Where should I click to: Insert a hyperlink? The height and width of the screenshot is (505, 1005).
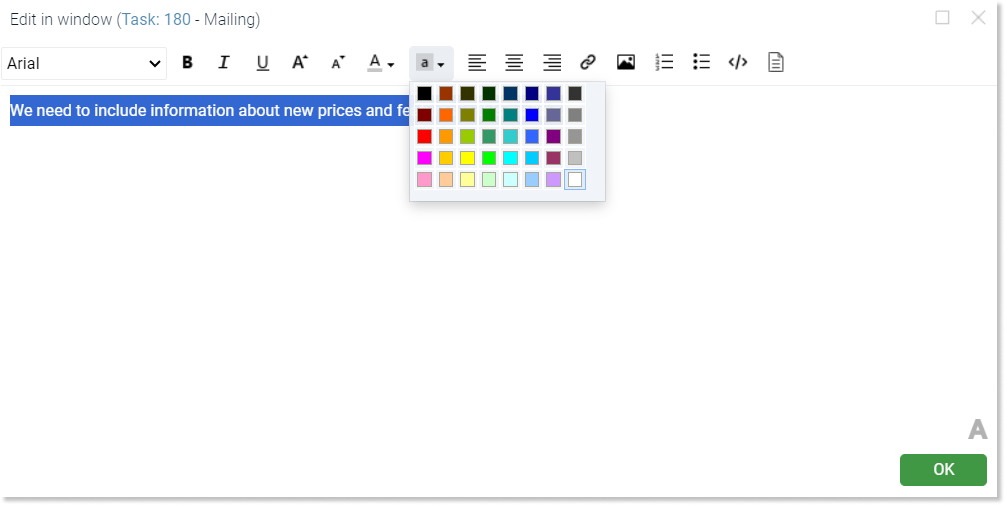click(588, 63)
